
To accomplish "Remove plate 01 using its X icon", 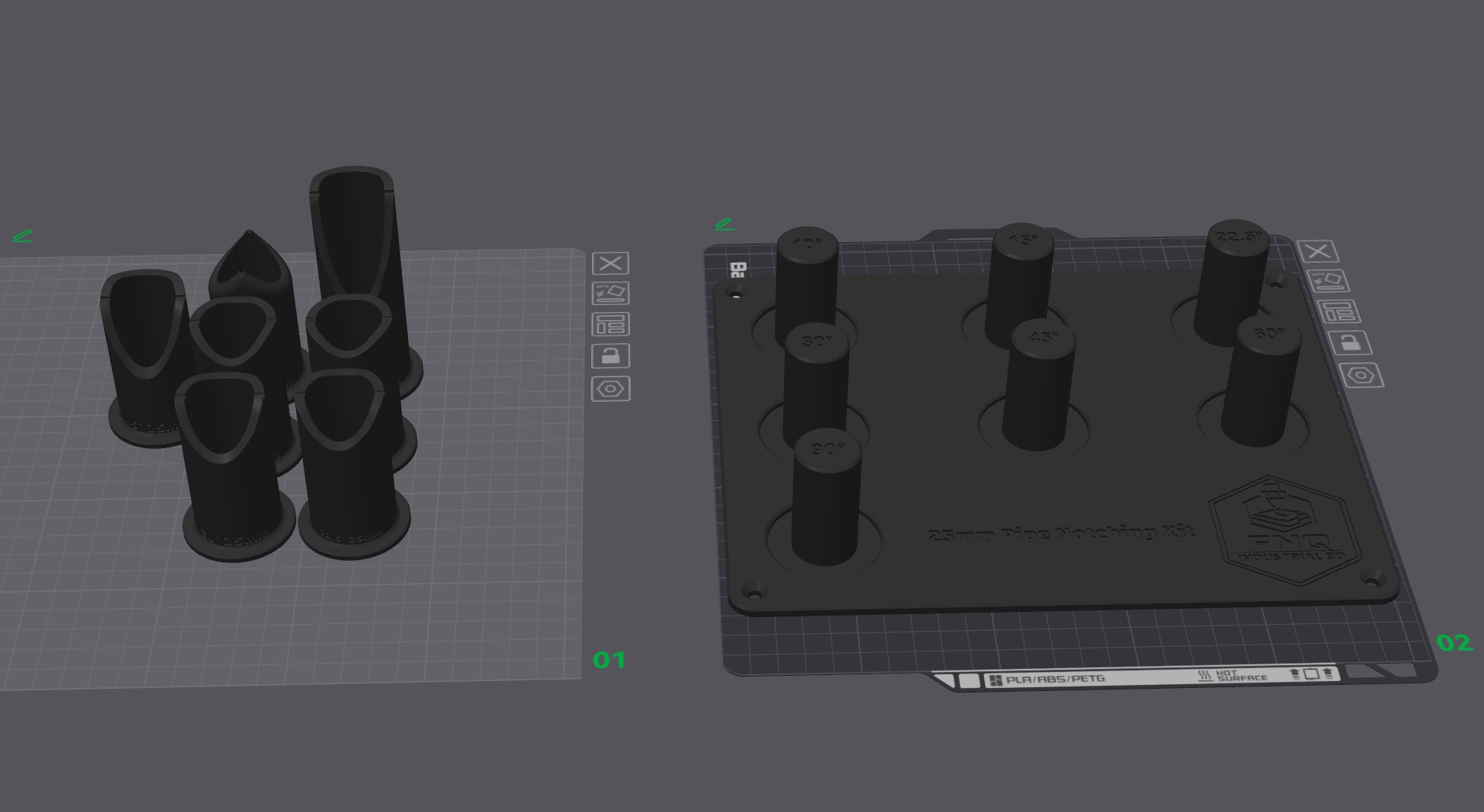I will click(x=610, y=263).
